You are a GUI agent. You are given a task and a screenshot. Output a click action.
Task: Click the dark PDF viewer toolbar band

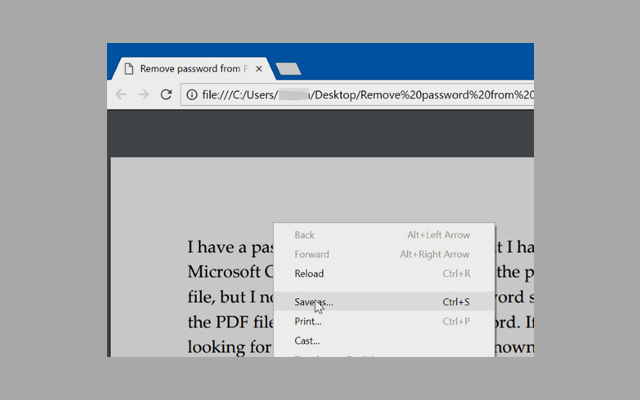[x=320, y=133]
